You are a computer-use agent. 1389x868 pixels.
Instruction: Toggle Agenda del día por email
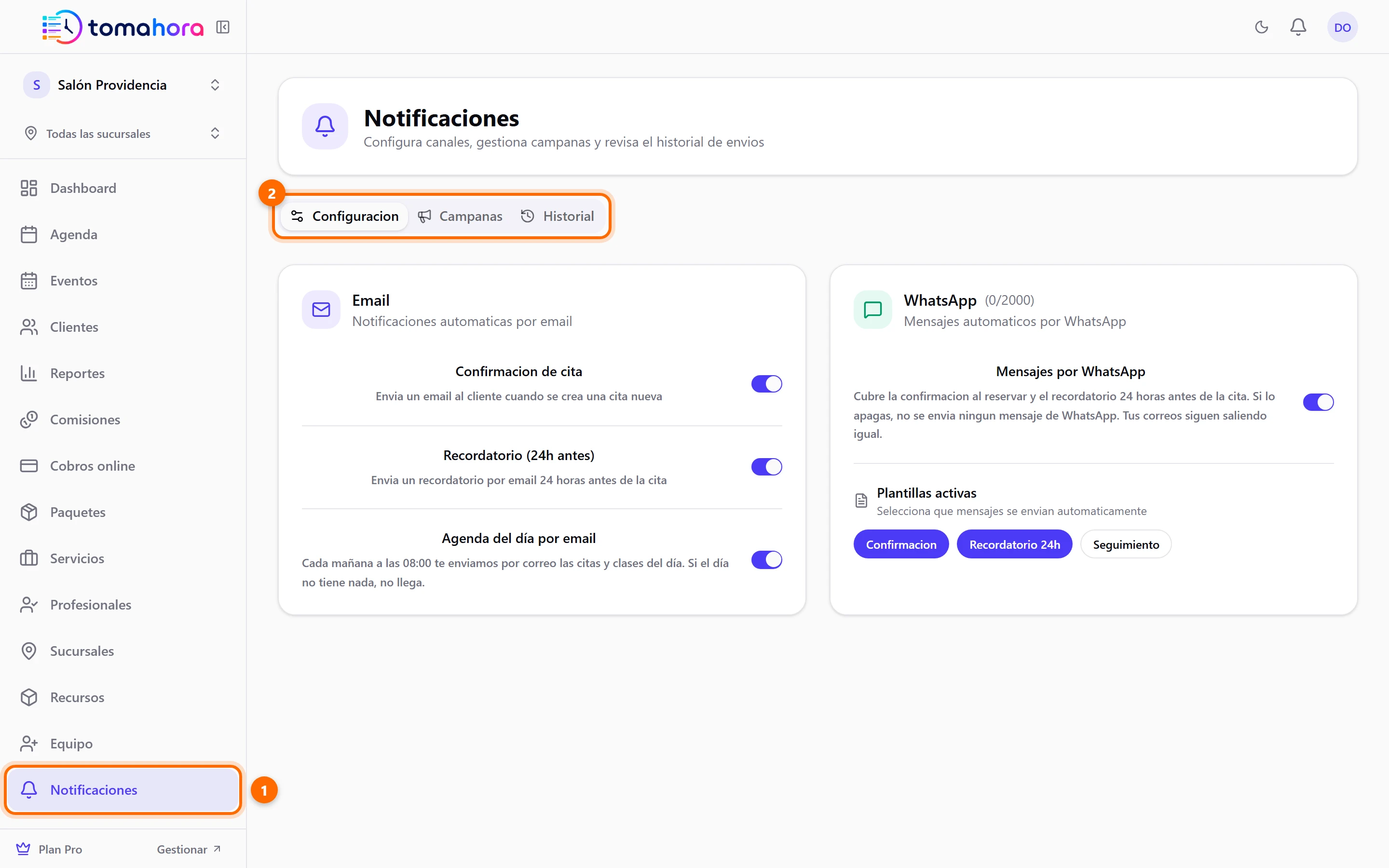point(766,560)
